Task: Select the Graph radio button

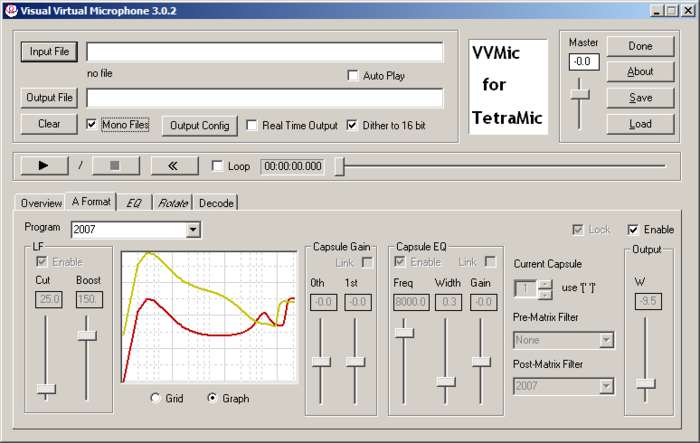Action: tap(212, 398)
